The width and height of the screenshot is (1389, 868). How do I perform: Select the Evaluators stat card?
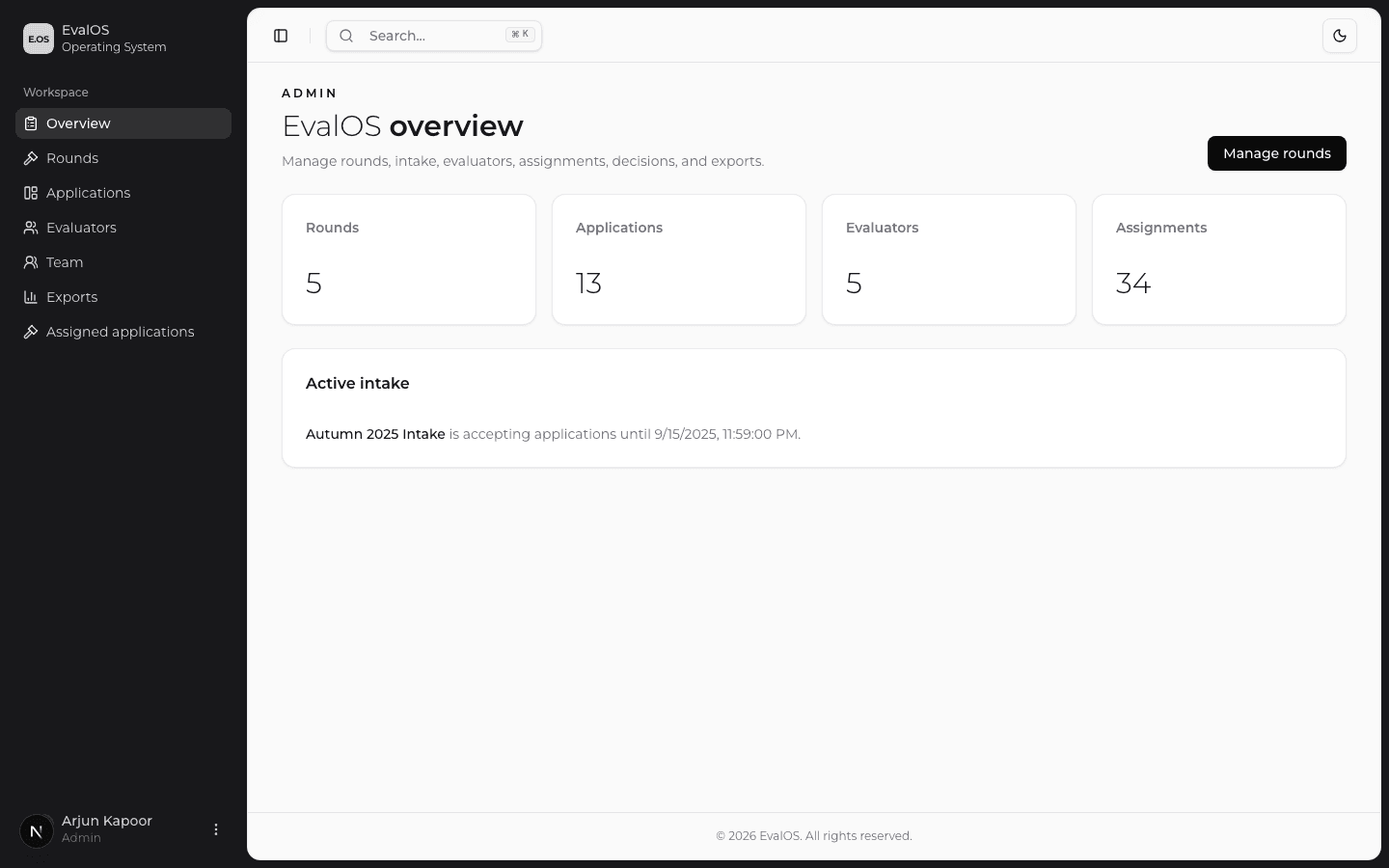[x=949, y=259]
